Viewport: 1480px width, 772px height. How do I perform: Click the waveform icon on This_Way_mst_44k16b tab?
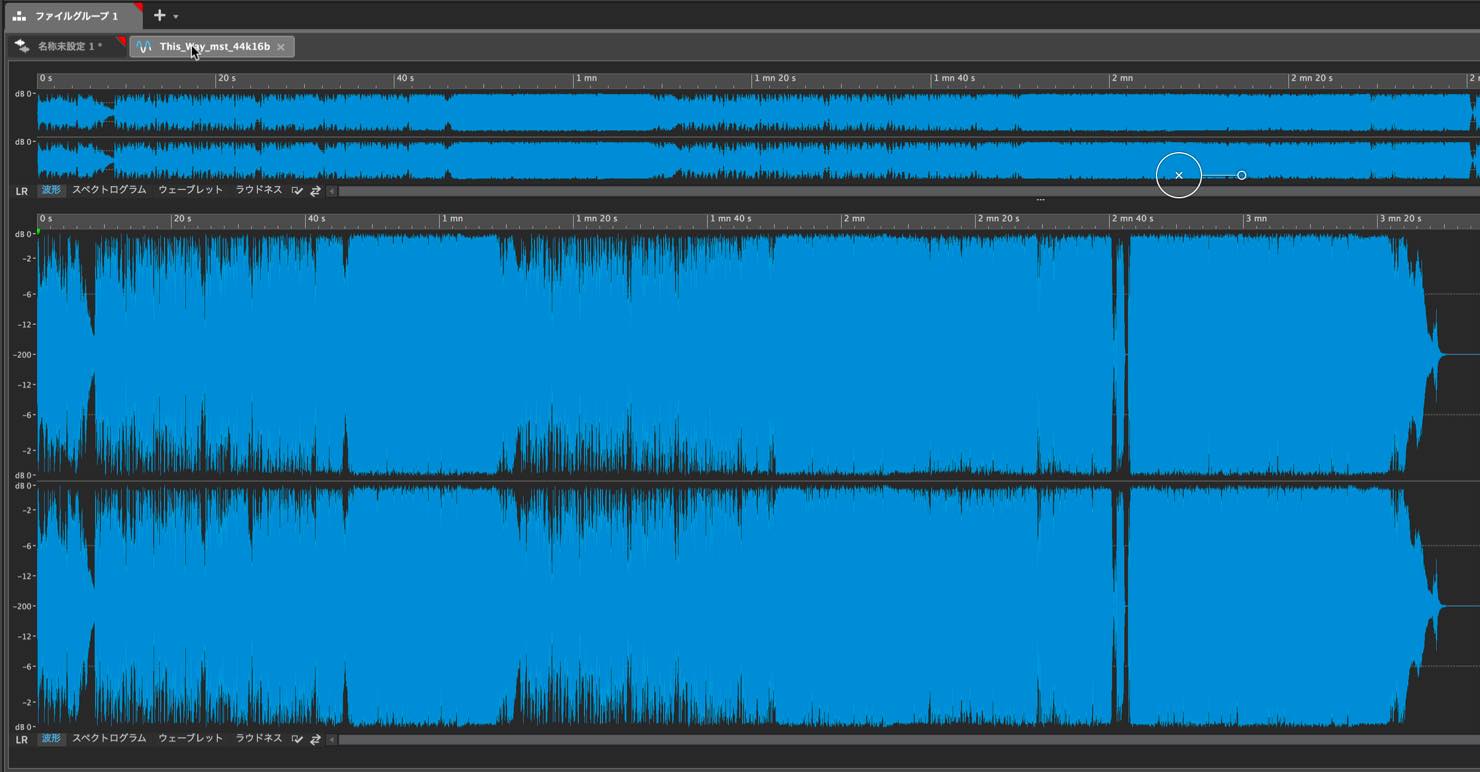coord(145,47)
